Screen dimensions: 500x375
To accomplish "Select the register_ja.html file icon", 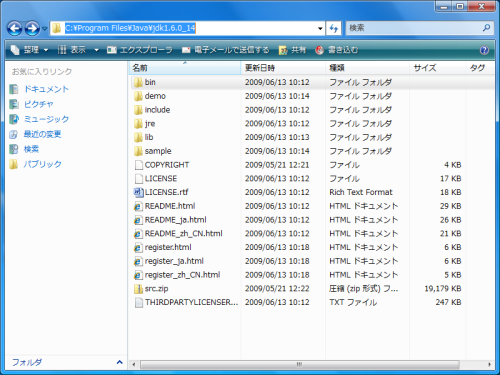I will (138, 261).
